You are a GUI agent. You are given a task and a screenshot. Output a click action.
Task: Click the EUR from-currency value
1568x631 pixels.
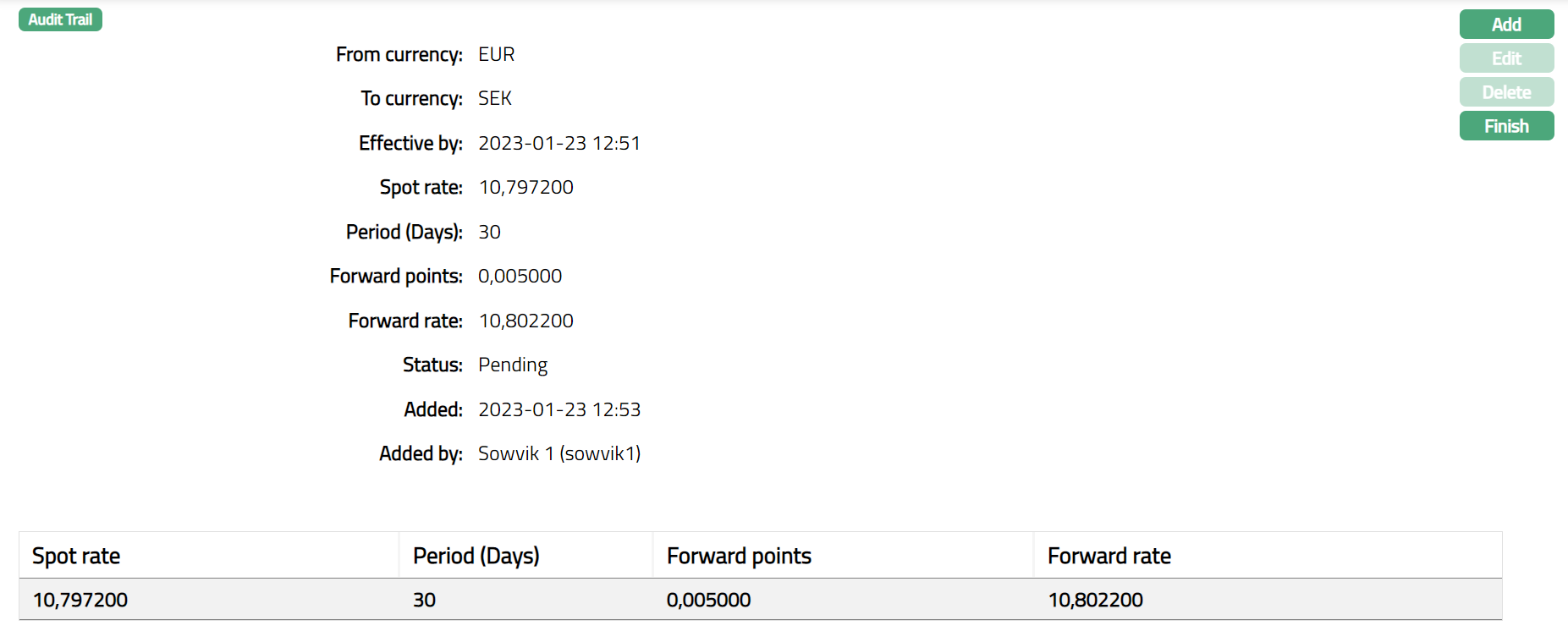click(x=496, y=54)
